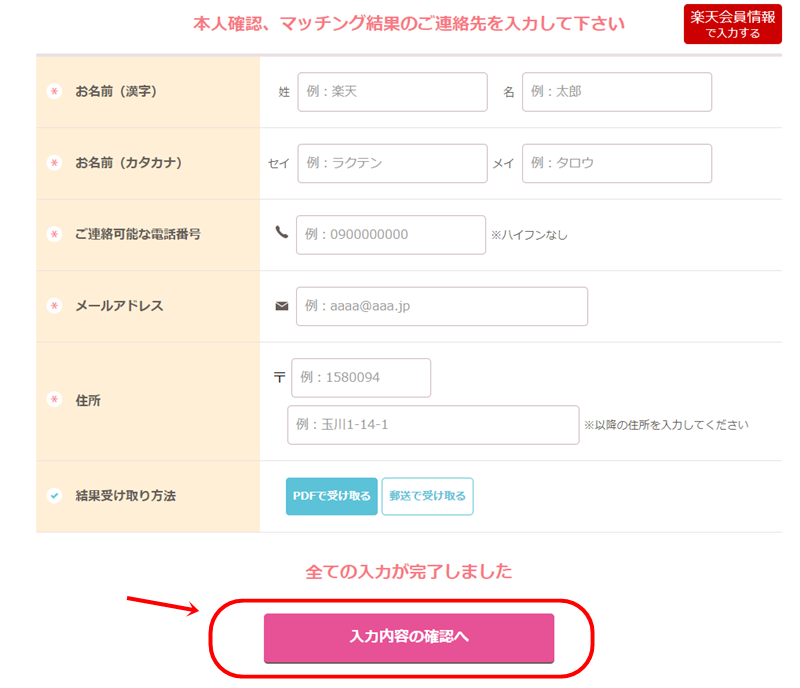800x688 pixels.
Task: Select the PDFで受け取る delivery option
Action: click(x=331, y=495)
